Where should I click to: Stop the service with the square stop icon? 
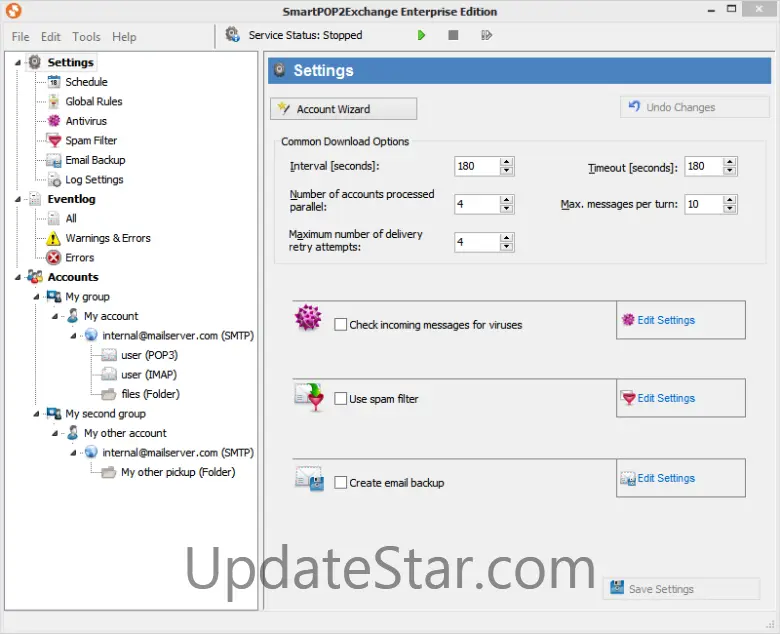tap(453, 35)
